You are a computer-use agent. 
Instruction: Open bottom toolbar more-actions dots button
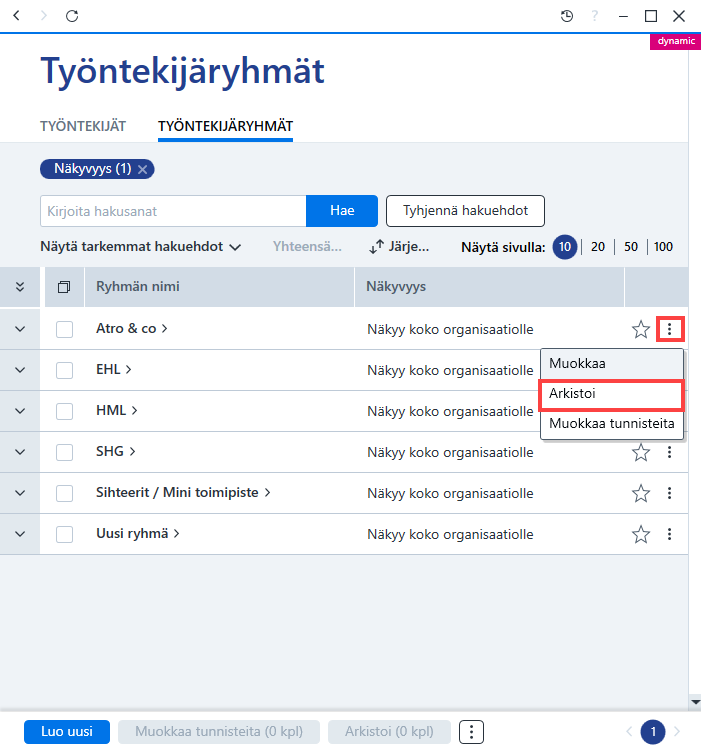click(x=471, y=732)
